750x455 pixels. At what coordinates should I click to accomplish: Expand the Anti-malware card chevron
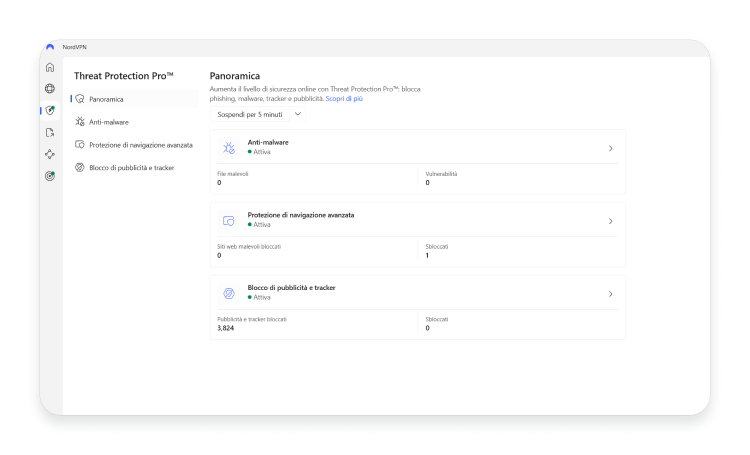click(x=610, y=148)
